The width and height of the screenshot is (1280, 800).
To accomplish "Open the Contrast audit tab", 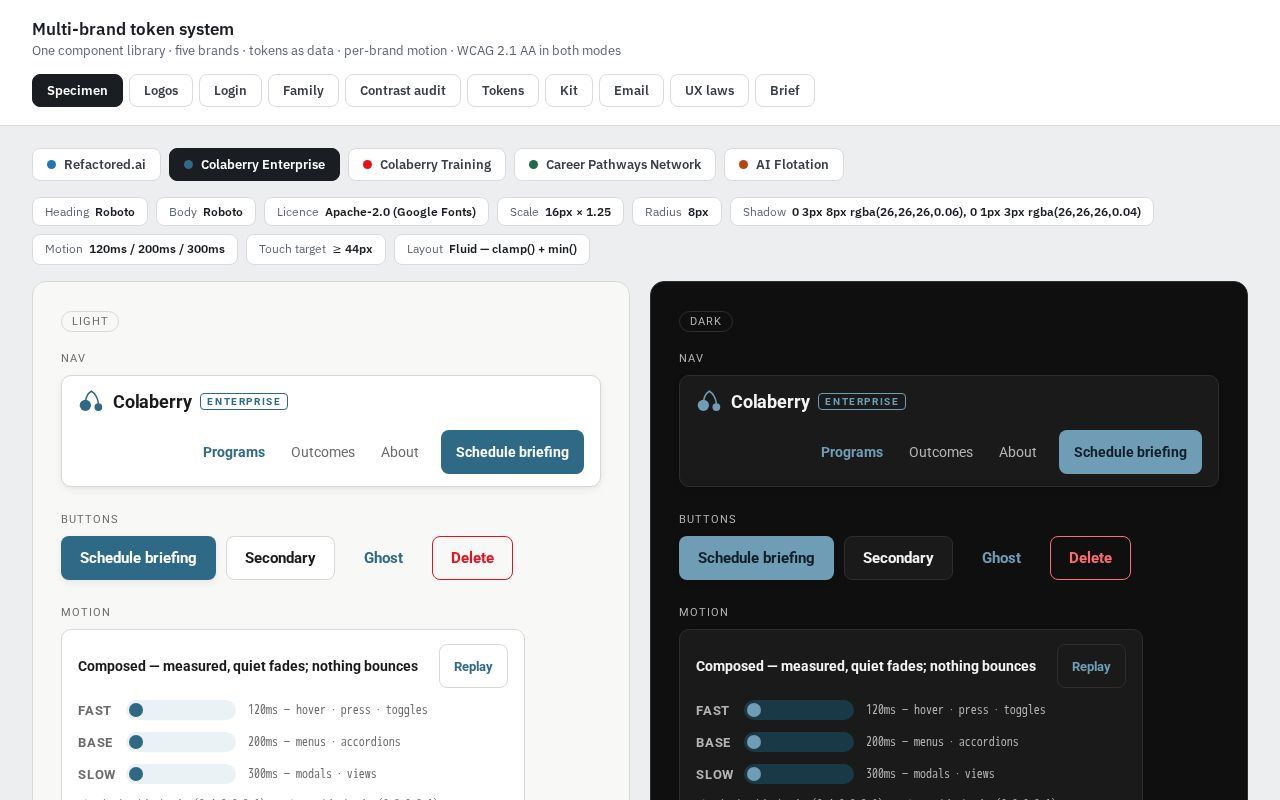I will pos(403,90).
